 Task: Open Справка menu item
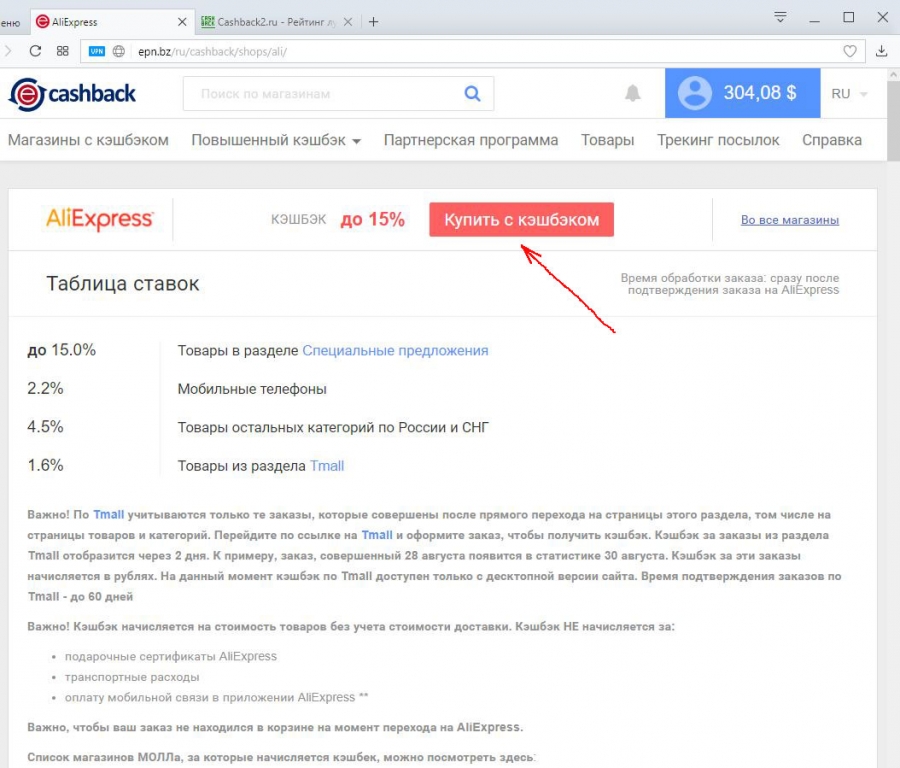pyautogui.click(x=832, y=140)
